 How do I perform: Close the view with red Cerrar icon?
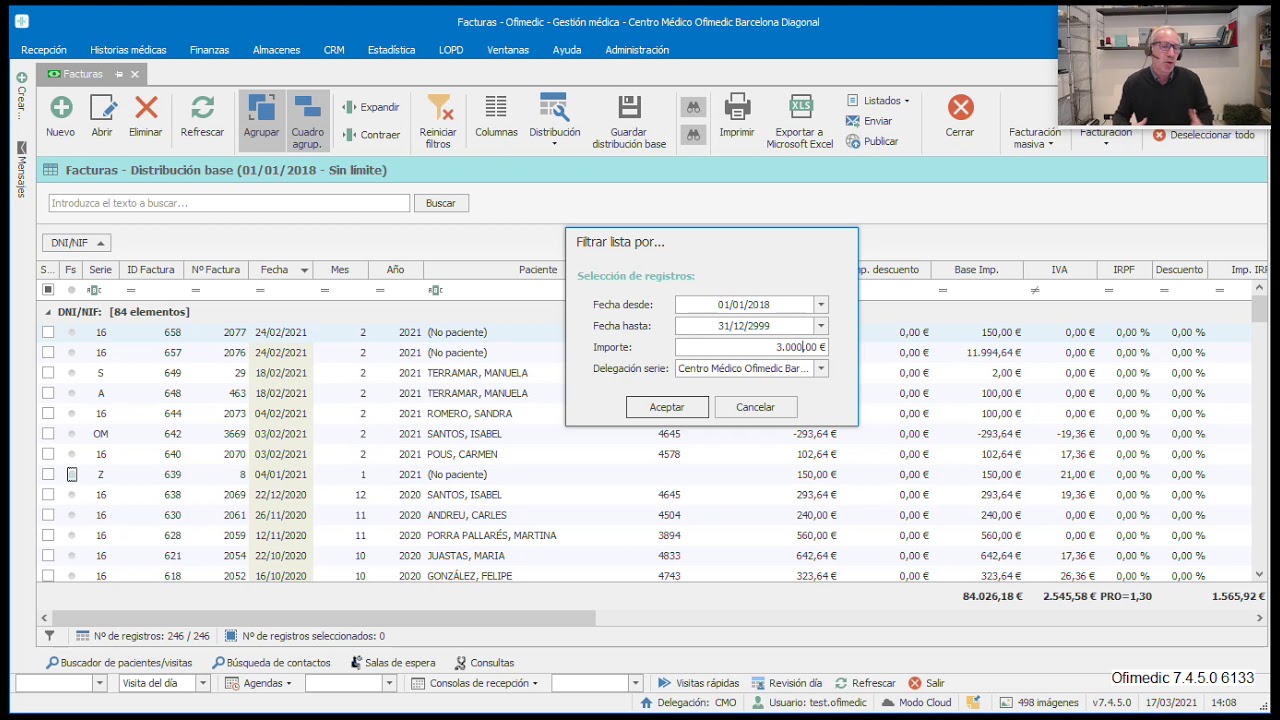coord(960,107)
